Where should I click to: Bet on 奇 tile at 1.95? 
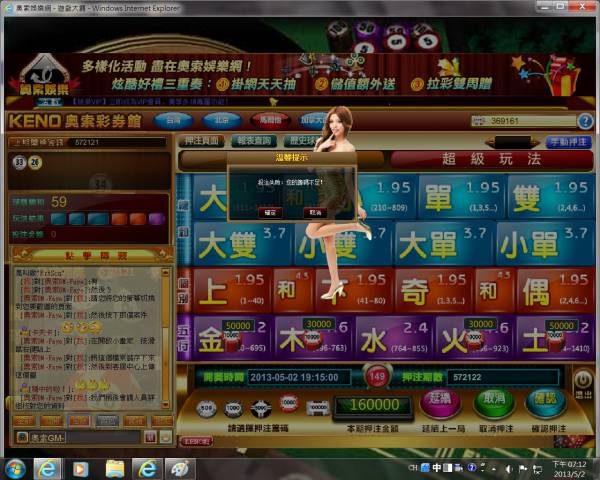pyautogui.click(x=434, y=291)
